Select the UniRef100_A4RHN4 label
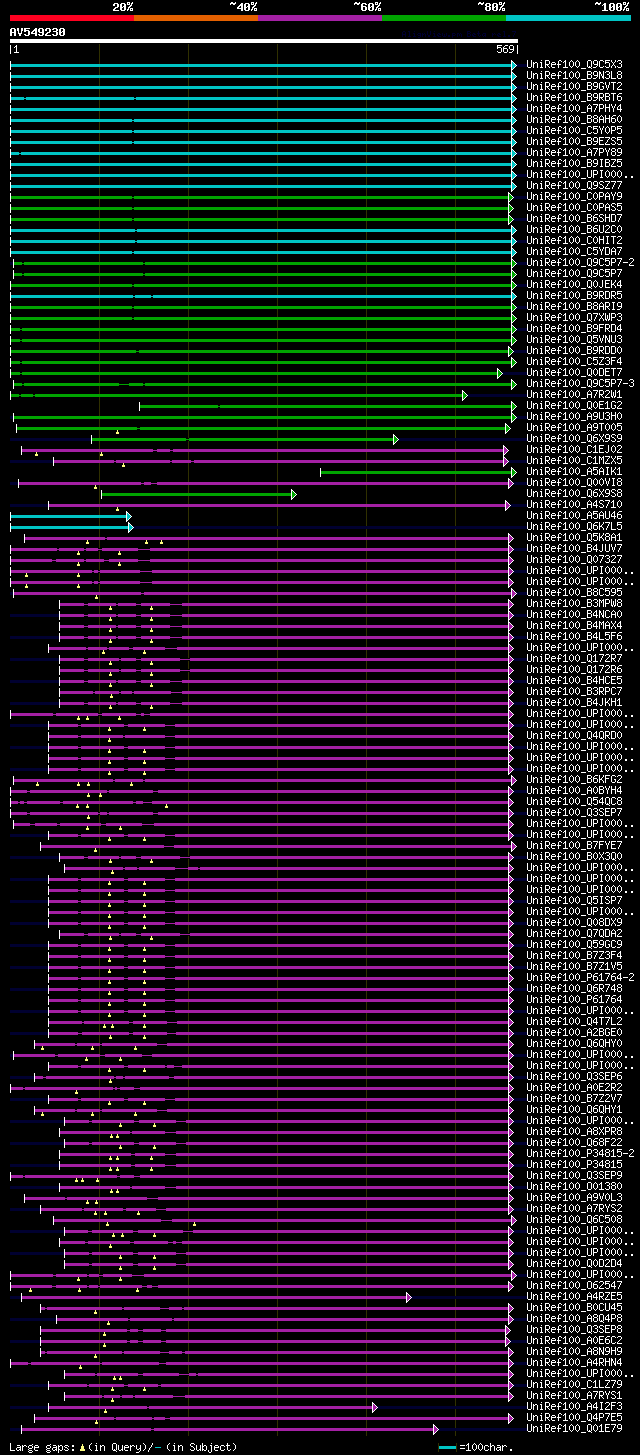 [x=574, y=1362]
